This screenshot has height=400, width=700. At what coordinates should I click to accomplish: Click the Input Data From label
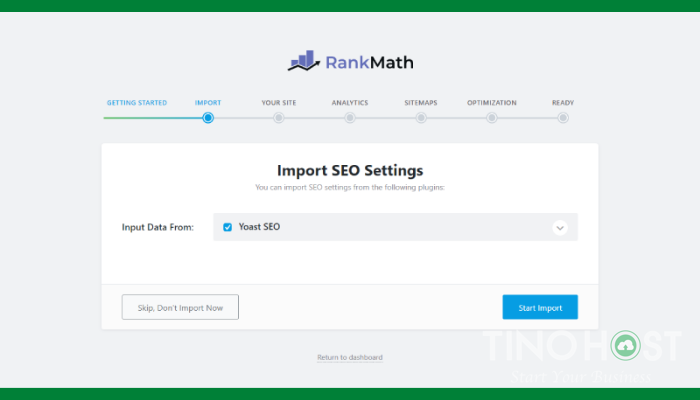(x=158, y=227)
